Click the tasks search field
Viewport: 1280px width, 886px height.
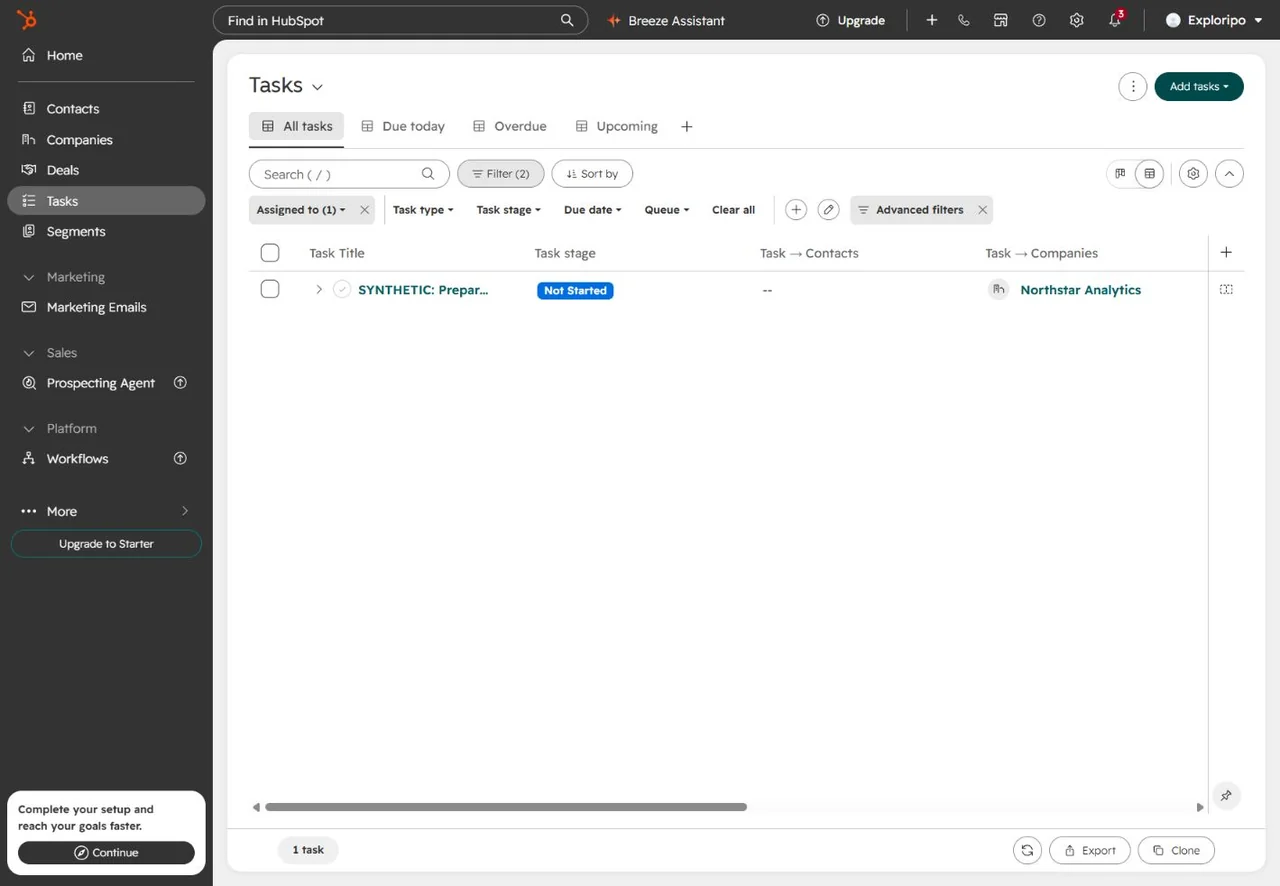pos(349,174)
